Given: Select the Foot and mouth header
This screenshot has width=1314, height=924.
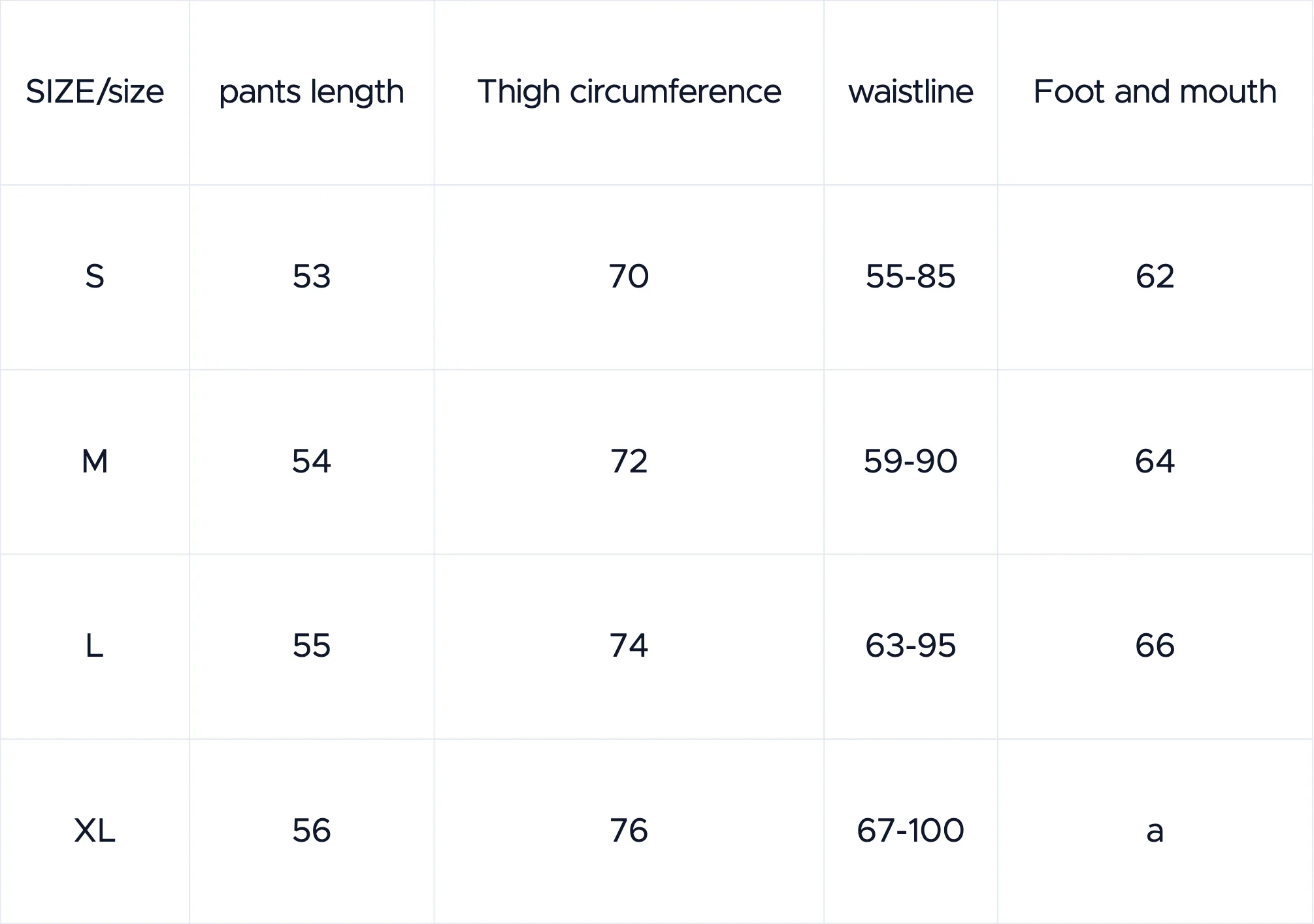Looking at the screenshot, I should 1155,91.
